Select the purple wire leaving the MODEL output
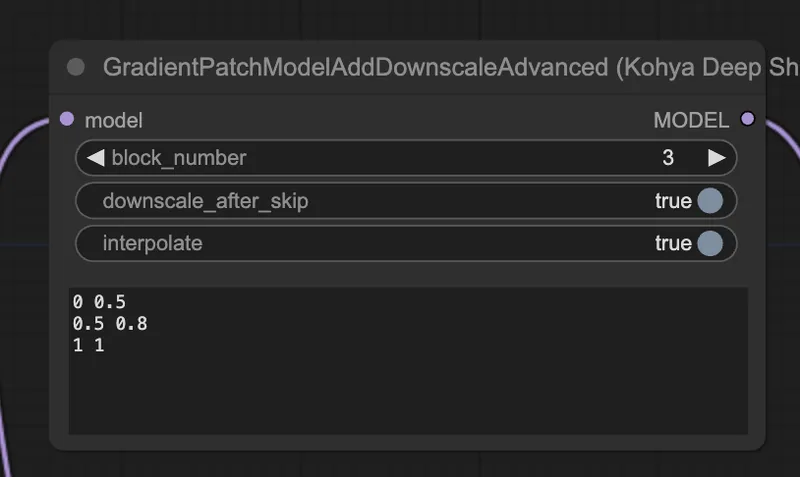This screenshot has height=477, width=800. 783,135
